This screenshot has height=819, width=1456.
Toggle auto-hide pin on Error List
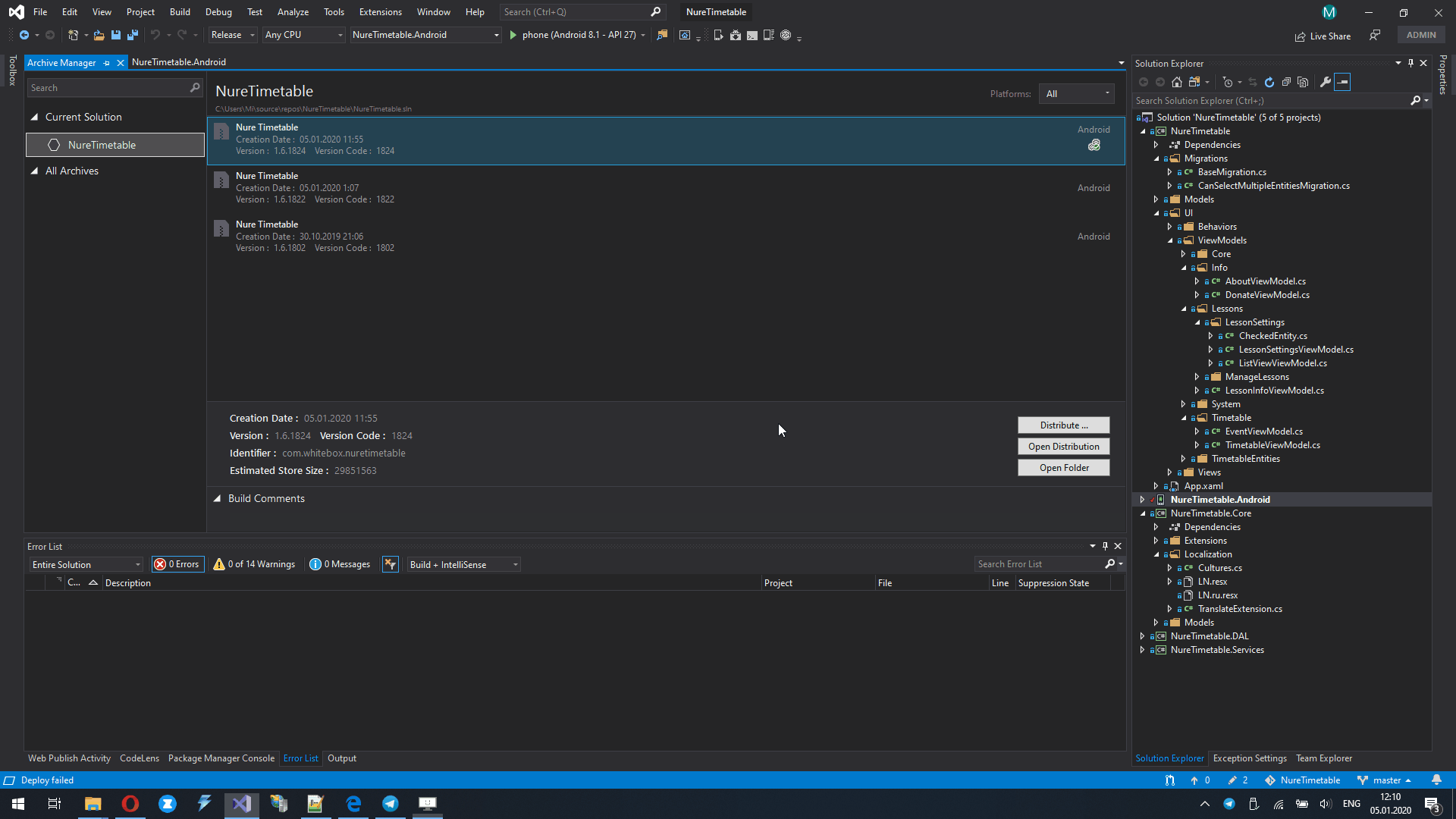[x=1105, y=546]
